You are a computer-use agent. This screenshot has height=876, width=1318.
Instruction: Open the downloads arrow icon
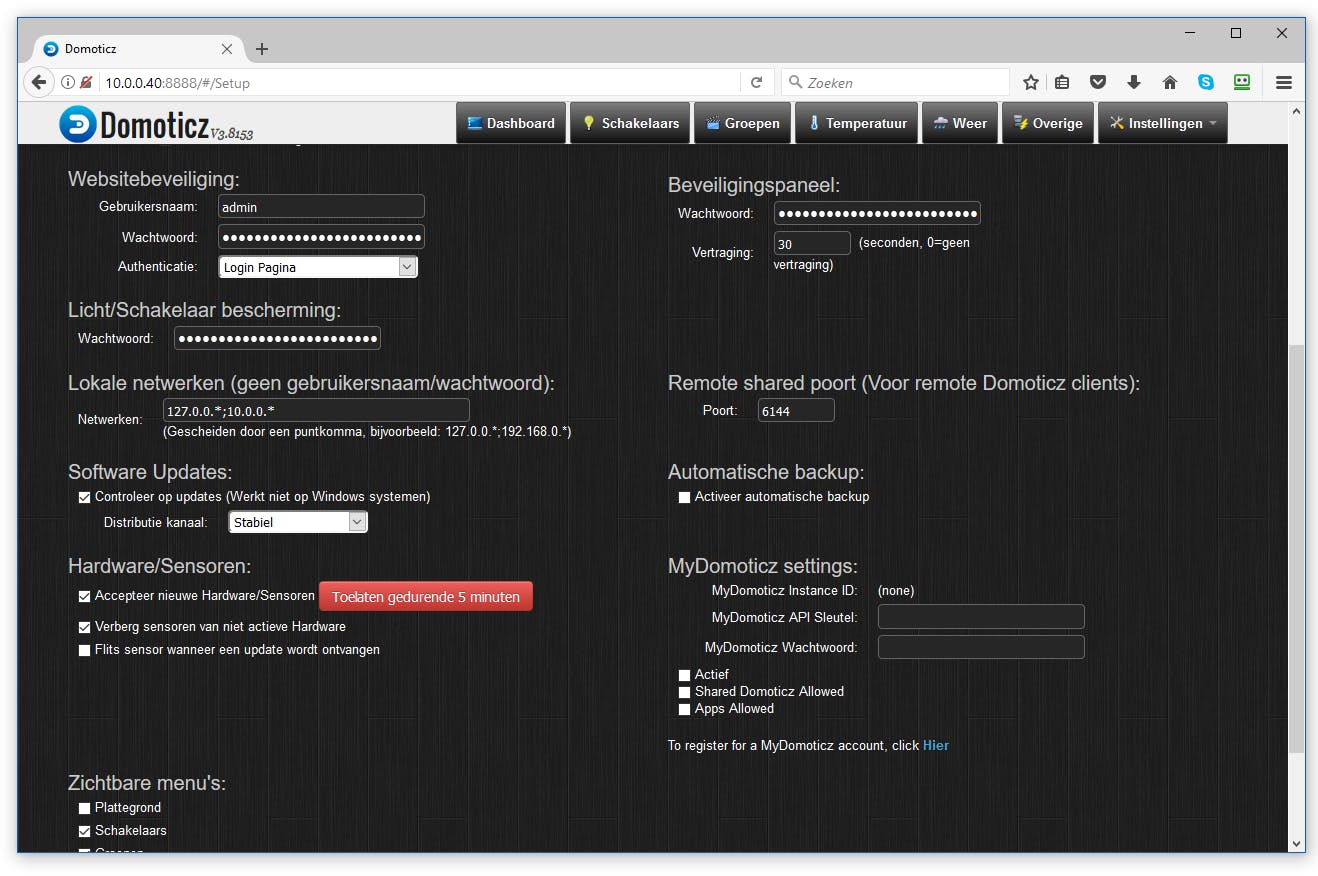tap(1134, 83)
